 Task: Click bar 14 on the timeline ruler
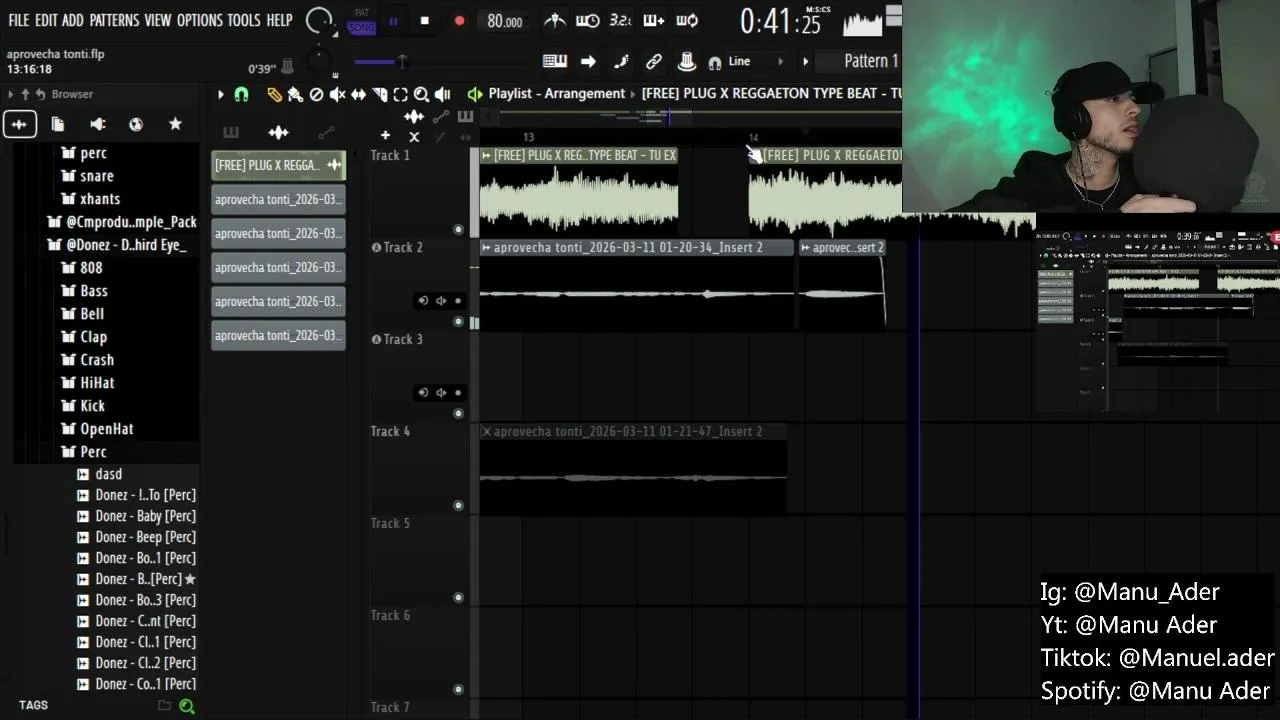[753, 137]
